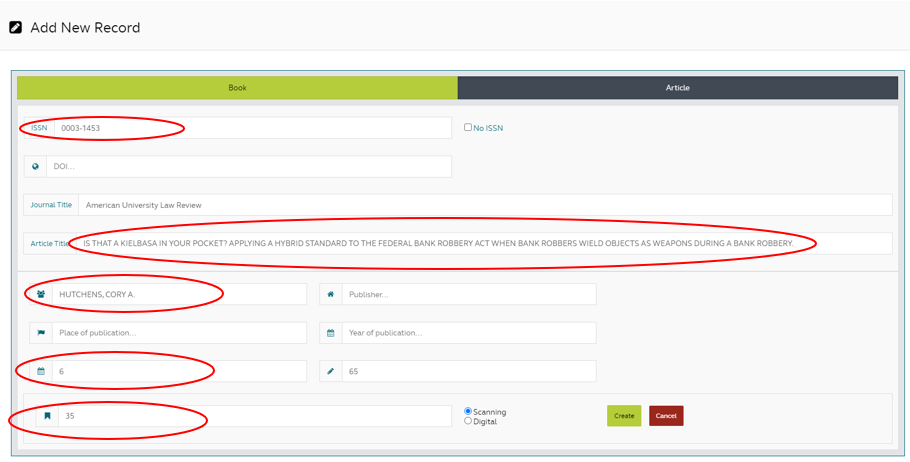Switch to the Book tab

(x=237, y=88)
